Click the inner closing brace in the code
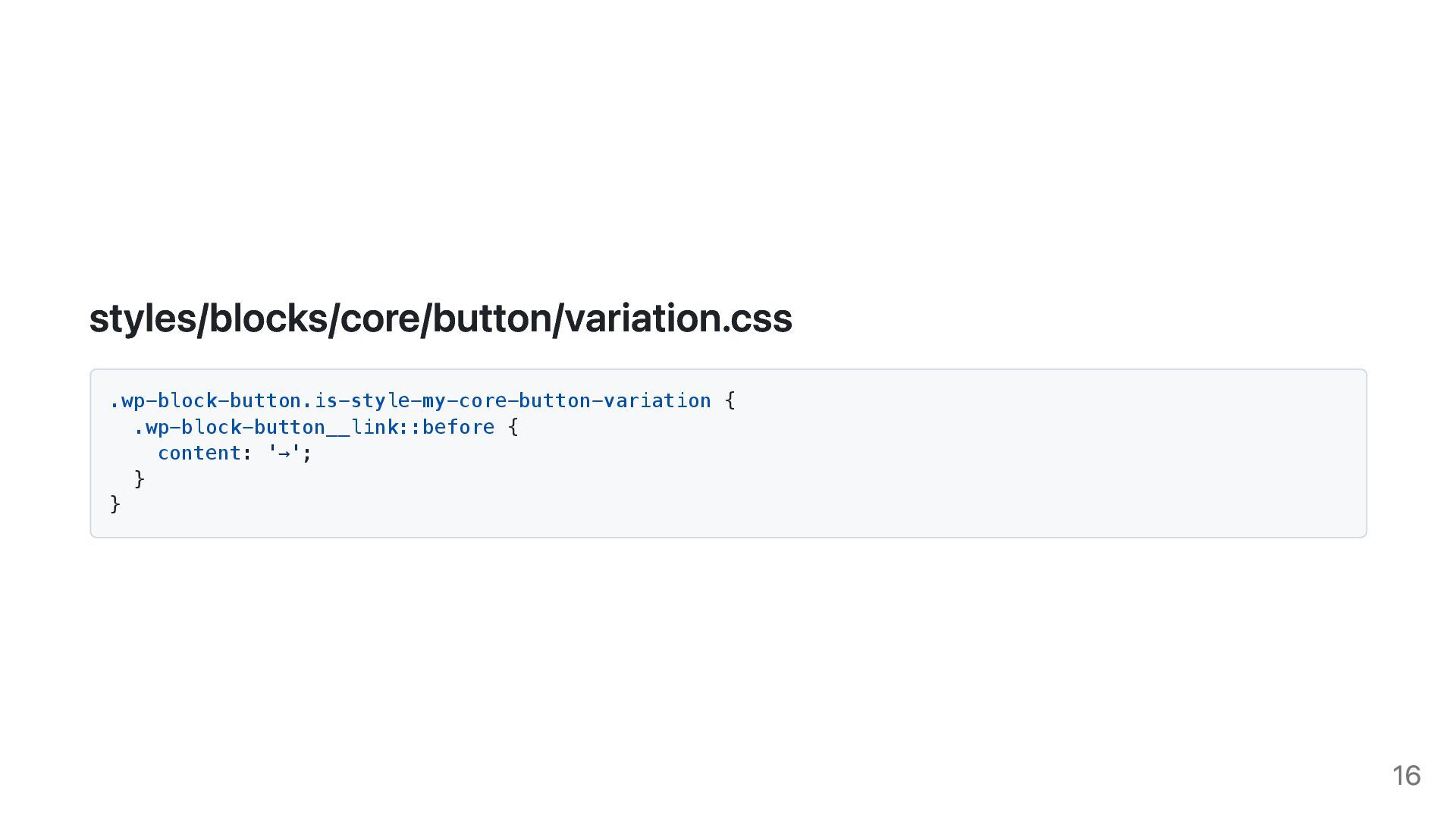The height and width of the screenshot is (819, 1456). coord(140,479)
